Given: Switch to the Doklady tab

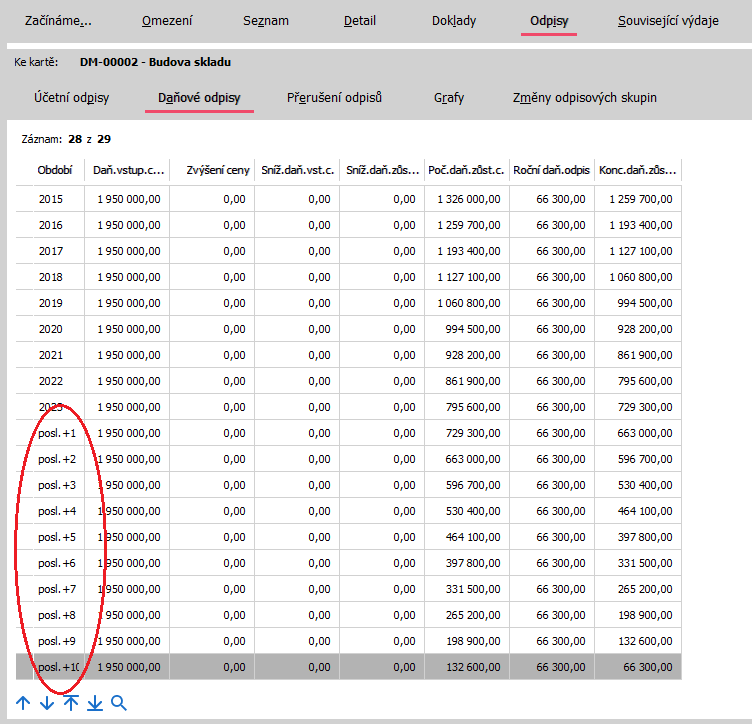Looking at the screenshot, I should tap(454, 20).
